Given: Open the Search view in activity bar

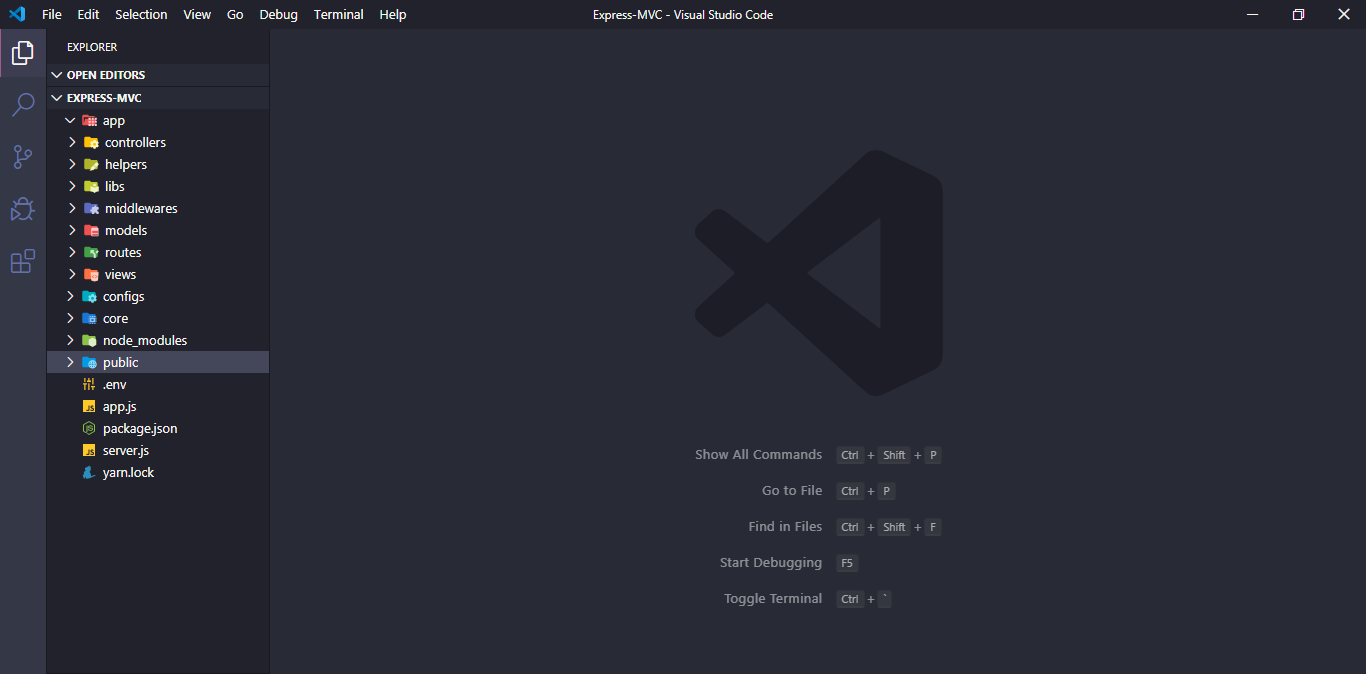Looking at the screenshot, I should click(x=23, y=105).
